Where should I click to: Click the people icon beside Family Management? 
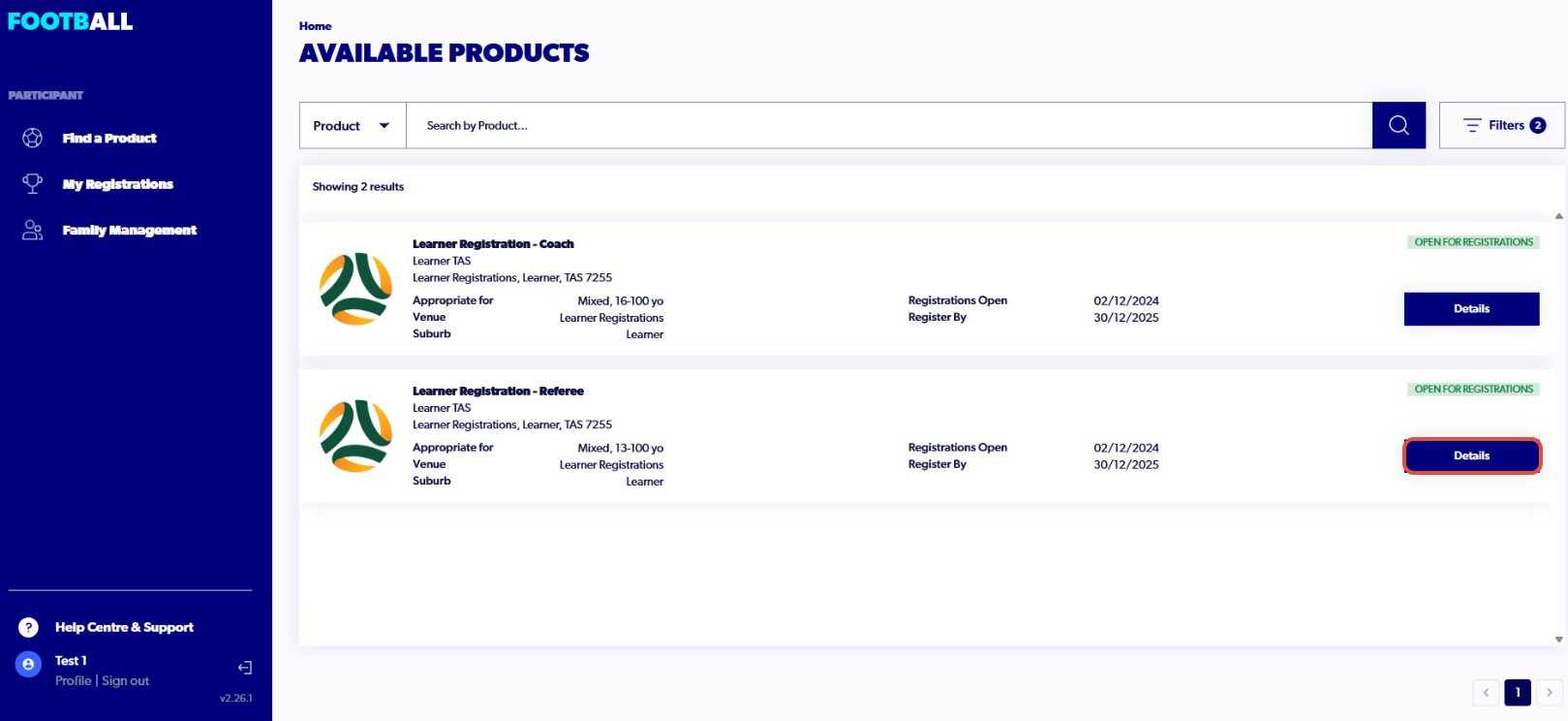tap(32, 230)
